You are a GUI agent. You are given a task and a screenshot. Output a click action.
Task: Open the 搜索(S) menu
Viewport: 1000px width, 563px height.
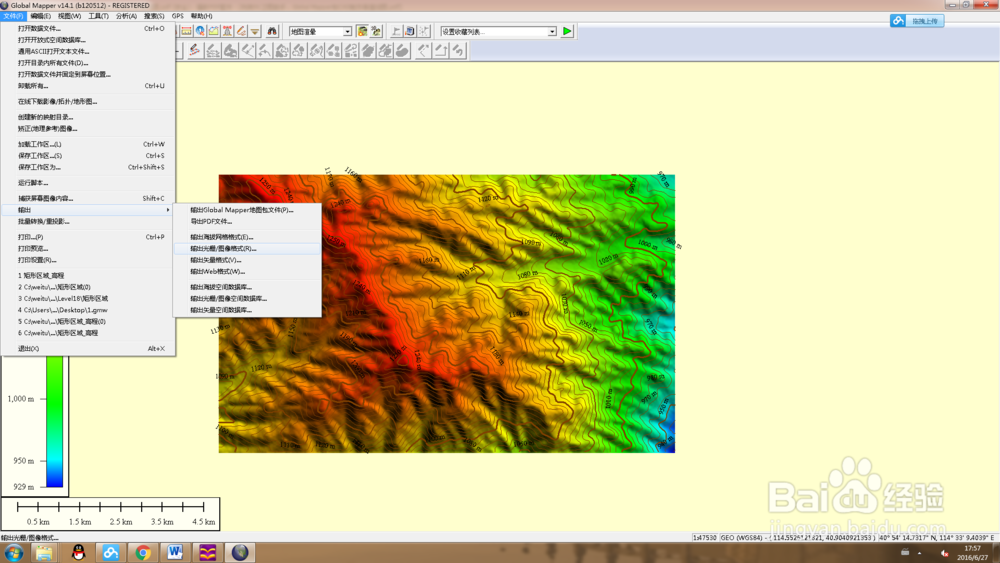154,16
